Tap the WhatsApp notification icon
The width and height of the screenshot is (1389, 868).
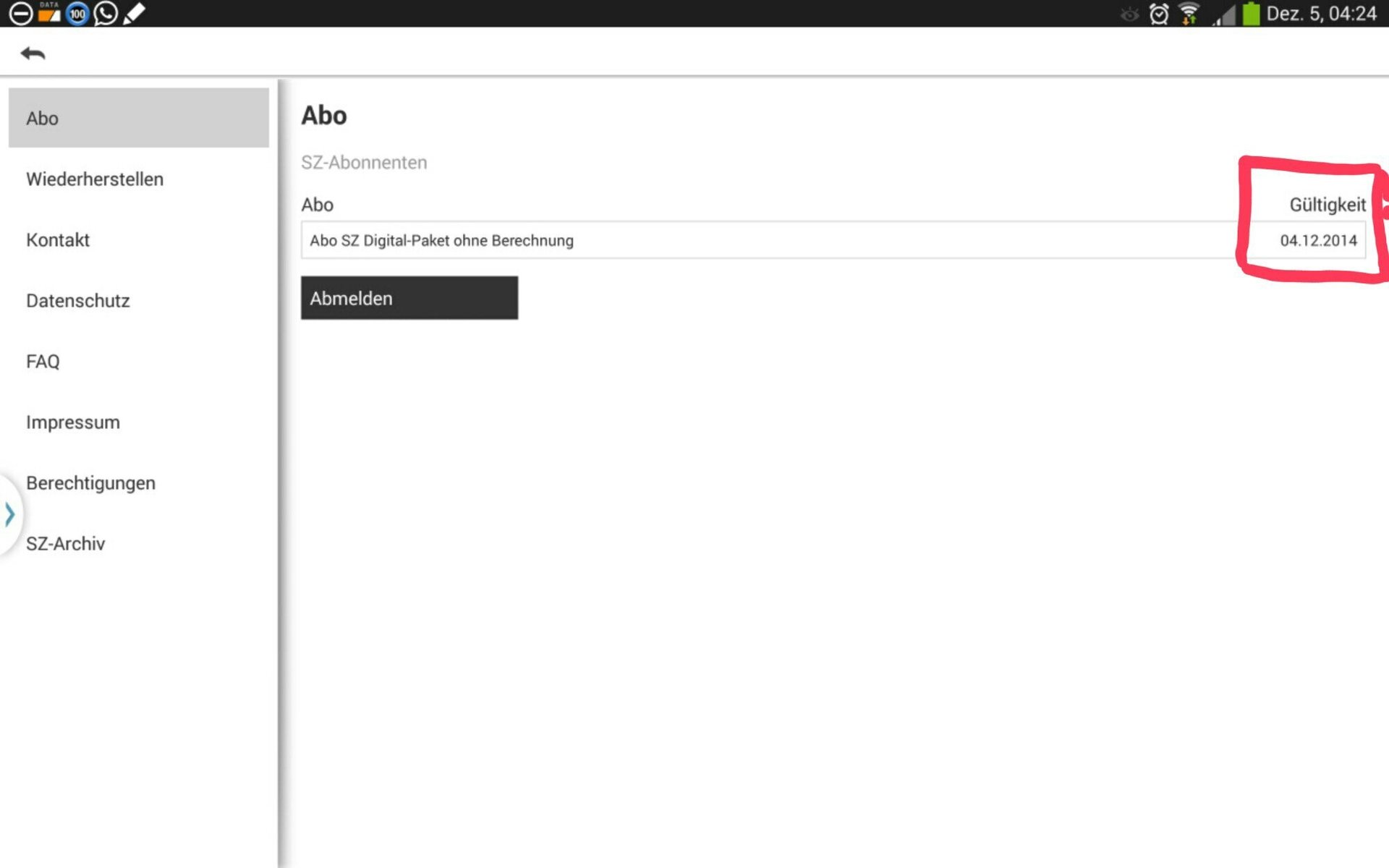[x=106, y=13]
